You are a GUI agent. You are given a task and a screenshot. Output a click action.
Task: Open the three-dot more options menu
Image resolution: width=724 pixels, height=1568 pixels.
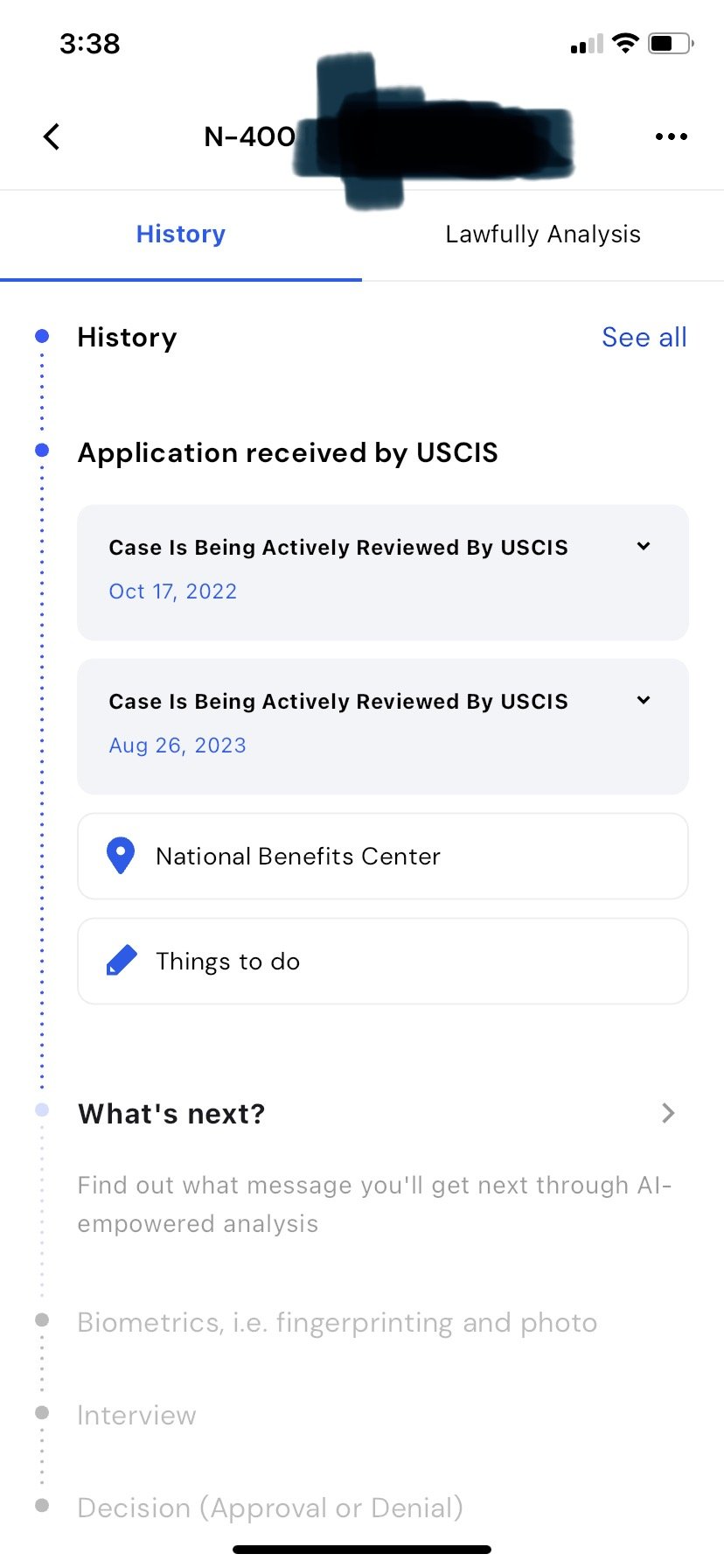tap(671, 136)
